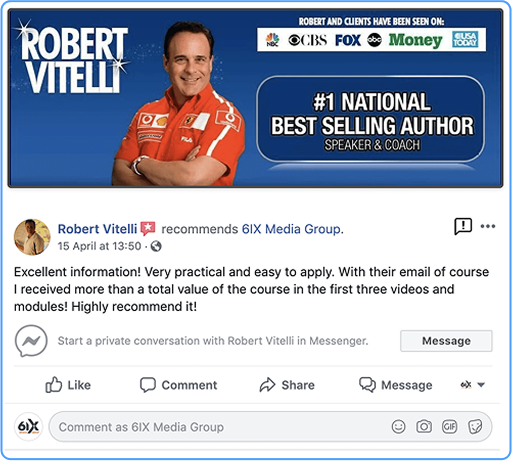Screen dimensions: 512x461
Task: Open the three-dots post options menu
Action: point(488,226)
